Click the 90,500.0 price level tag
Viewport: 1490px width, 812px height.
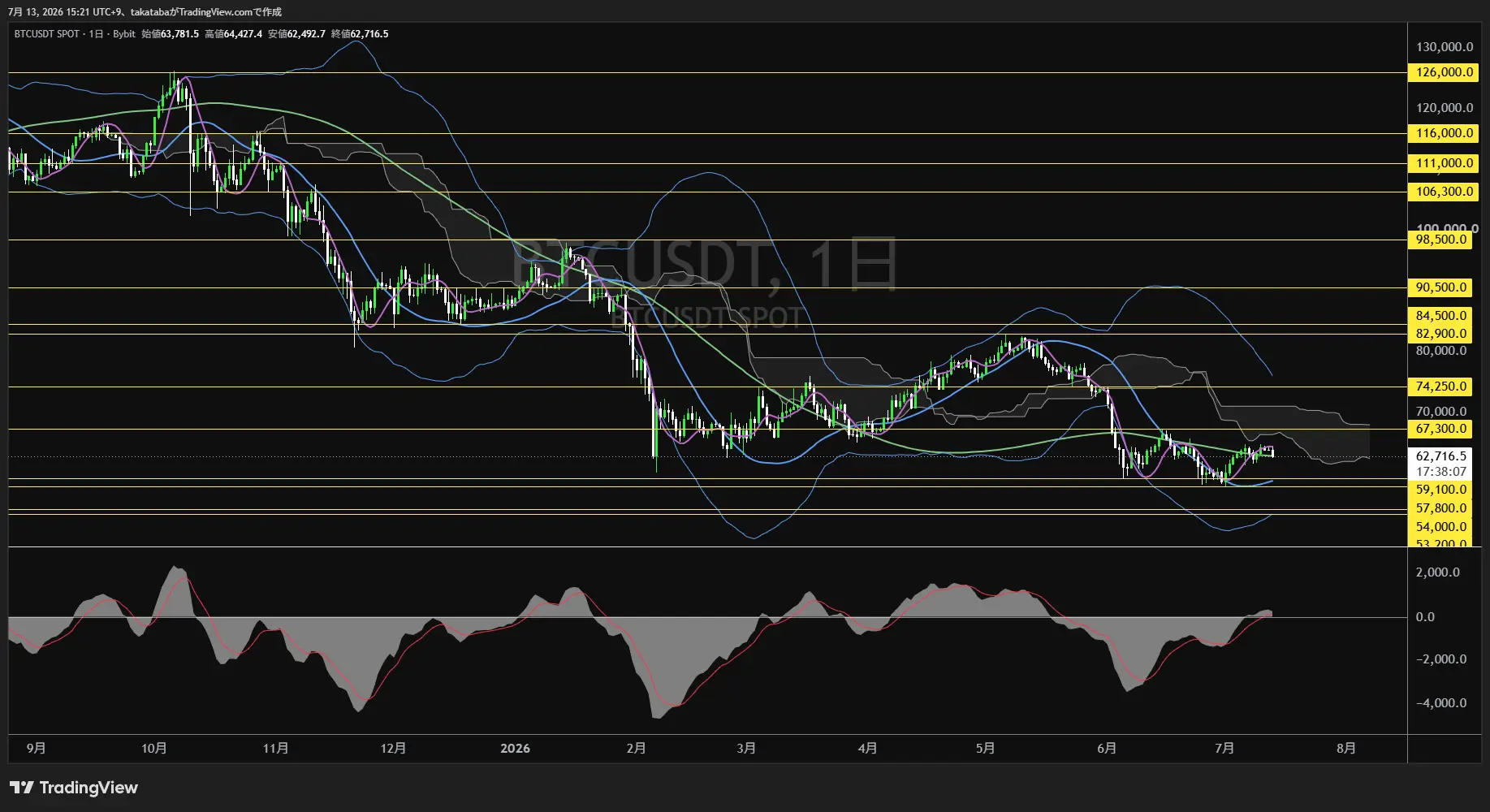tap(1440, 287)
